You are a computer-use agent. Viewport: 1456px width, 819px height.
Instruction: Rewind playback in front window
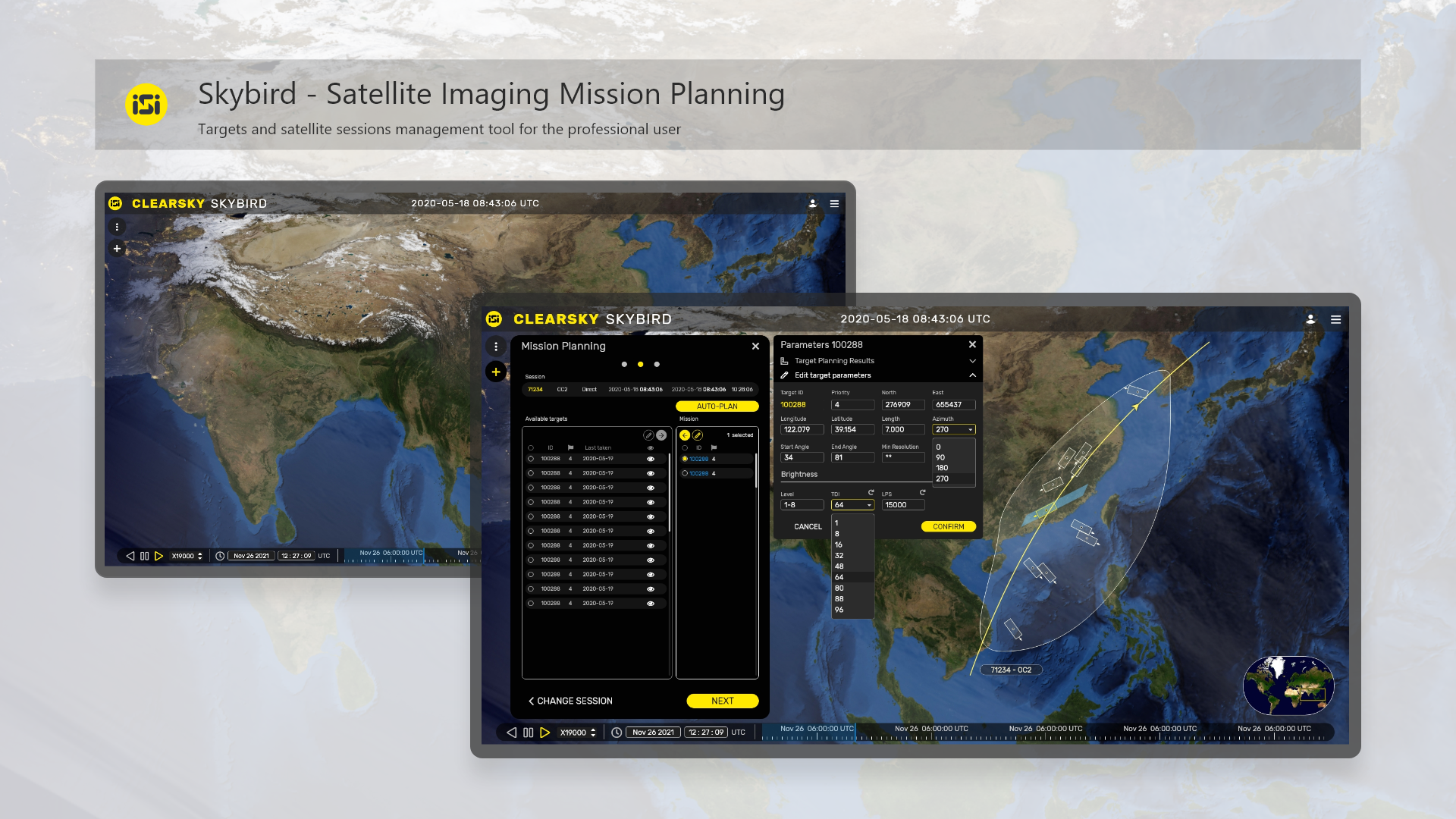511,733
